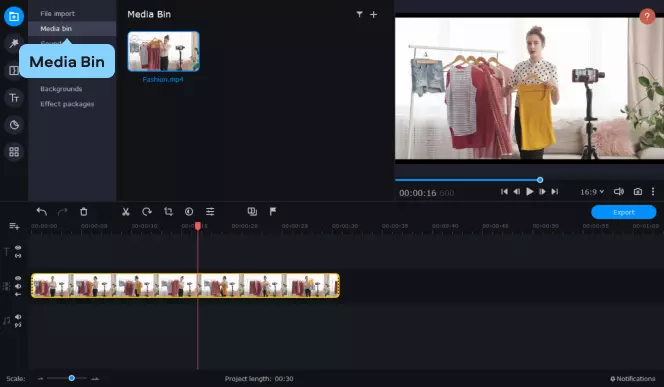Open the Import tab icon in sidebar

(x=14, y=17)
